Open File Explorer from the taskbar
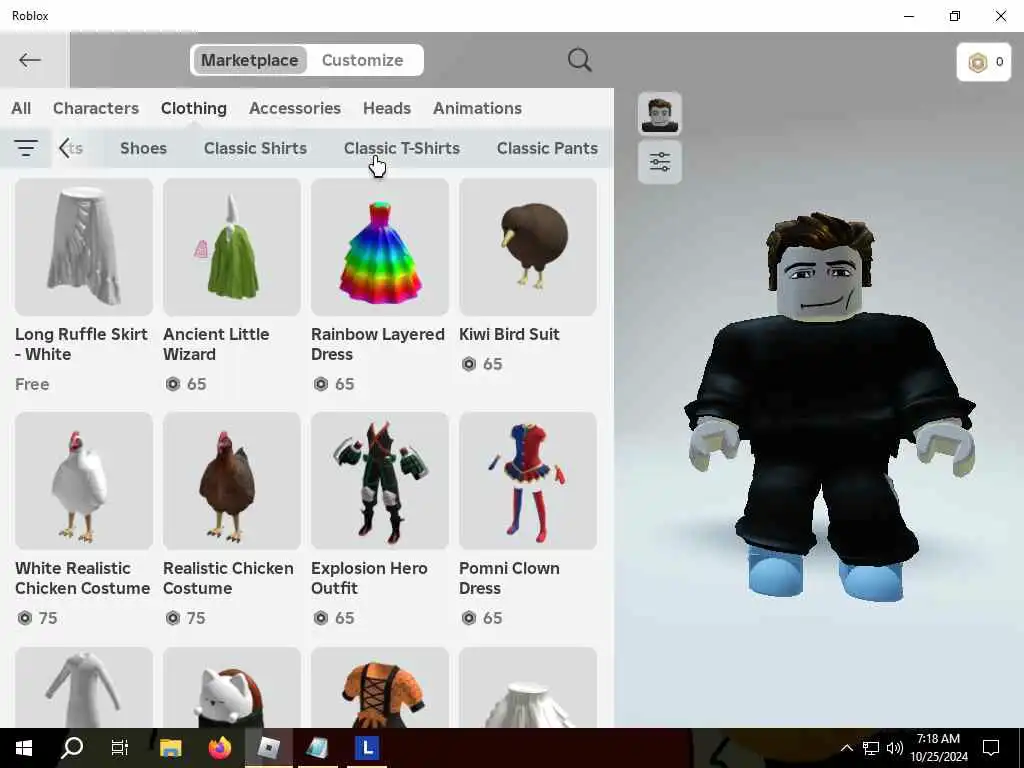The height and width of the screenshot is (768, 1024). (x=170, y=748)
